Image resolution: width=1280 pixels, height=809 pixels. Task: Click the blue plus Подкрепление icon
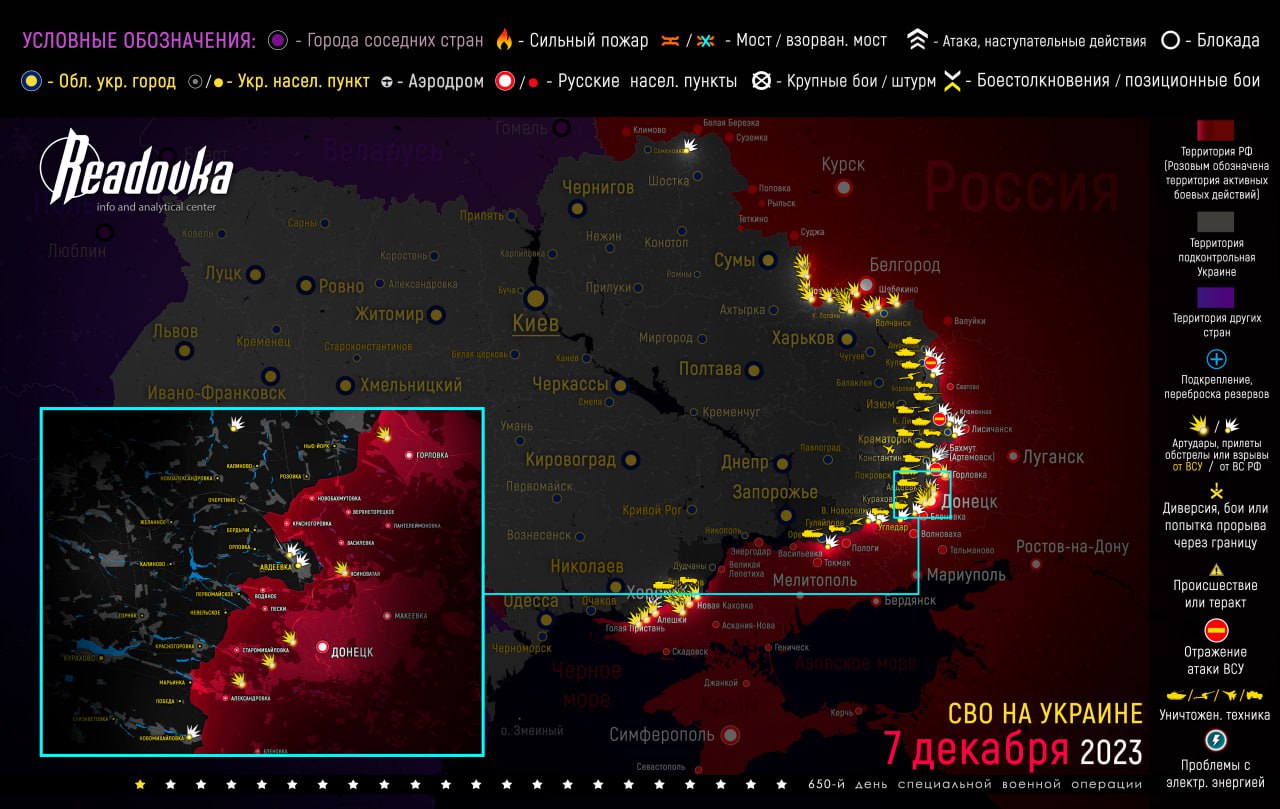click(x=1216, y=359)
